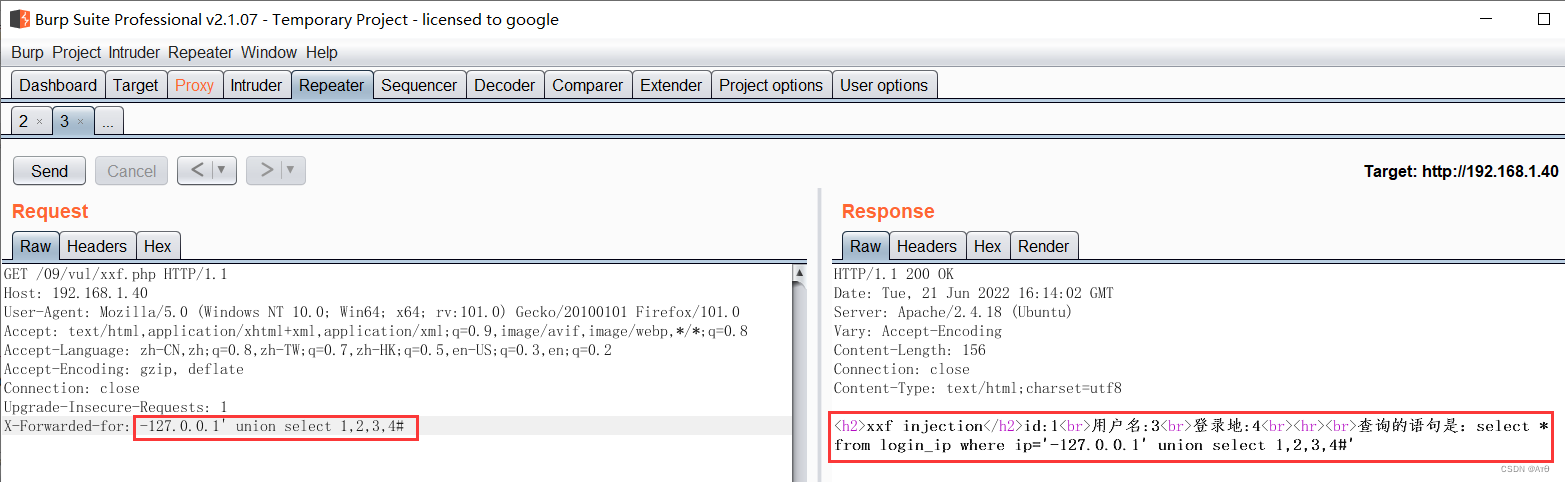Click the Upgrade-Insecure-Requests: 1 line
Screen dimensions: 1565x482
point(116,407)
